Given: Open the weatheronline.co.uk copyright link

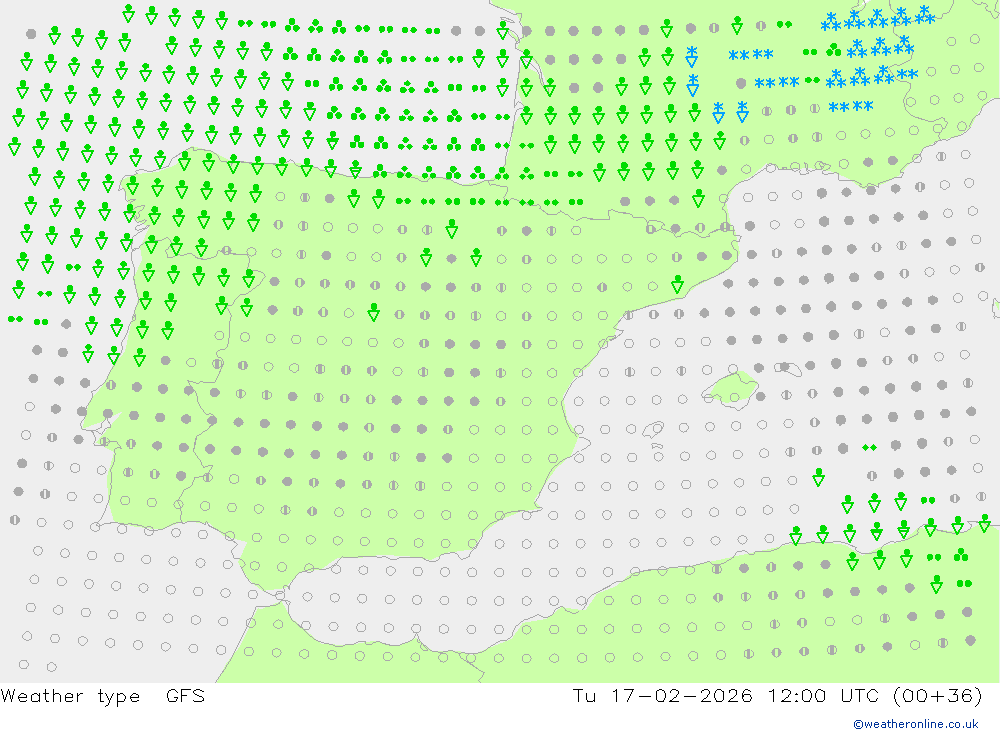Looking at the screenshot, I should coord(915,723).
